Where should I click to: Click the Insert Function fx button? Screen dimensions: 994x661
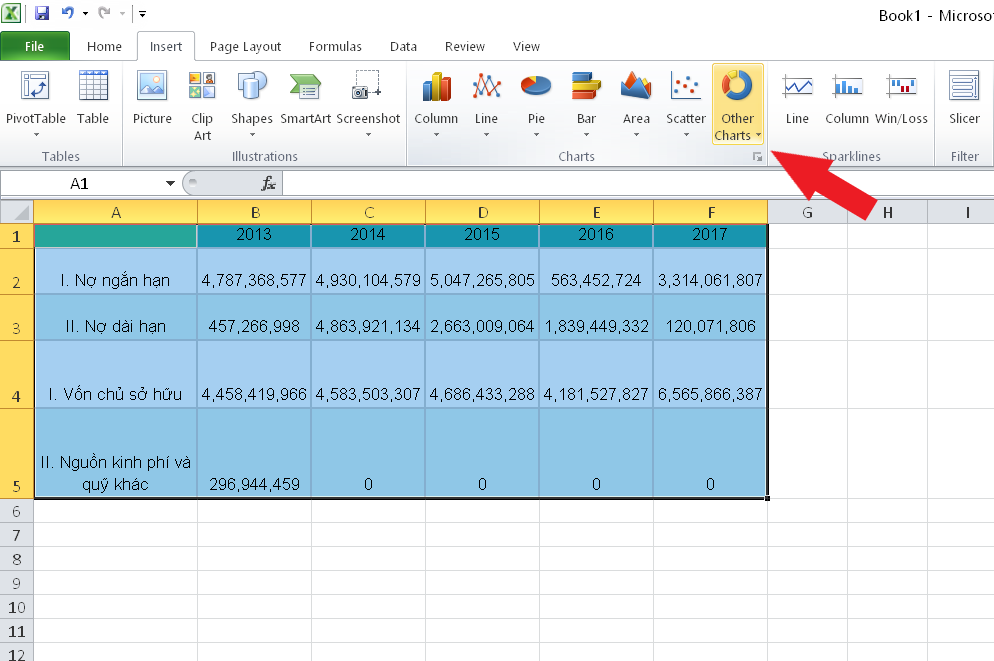coord(268,184)
